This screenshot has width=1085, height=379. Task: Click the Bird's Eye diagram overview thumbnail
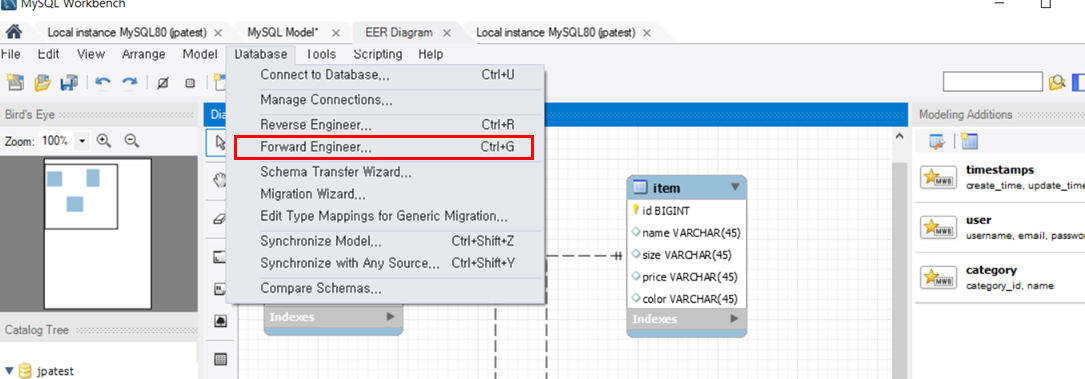click(98, 234)
